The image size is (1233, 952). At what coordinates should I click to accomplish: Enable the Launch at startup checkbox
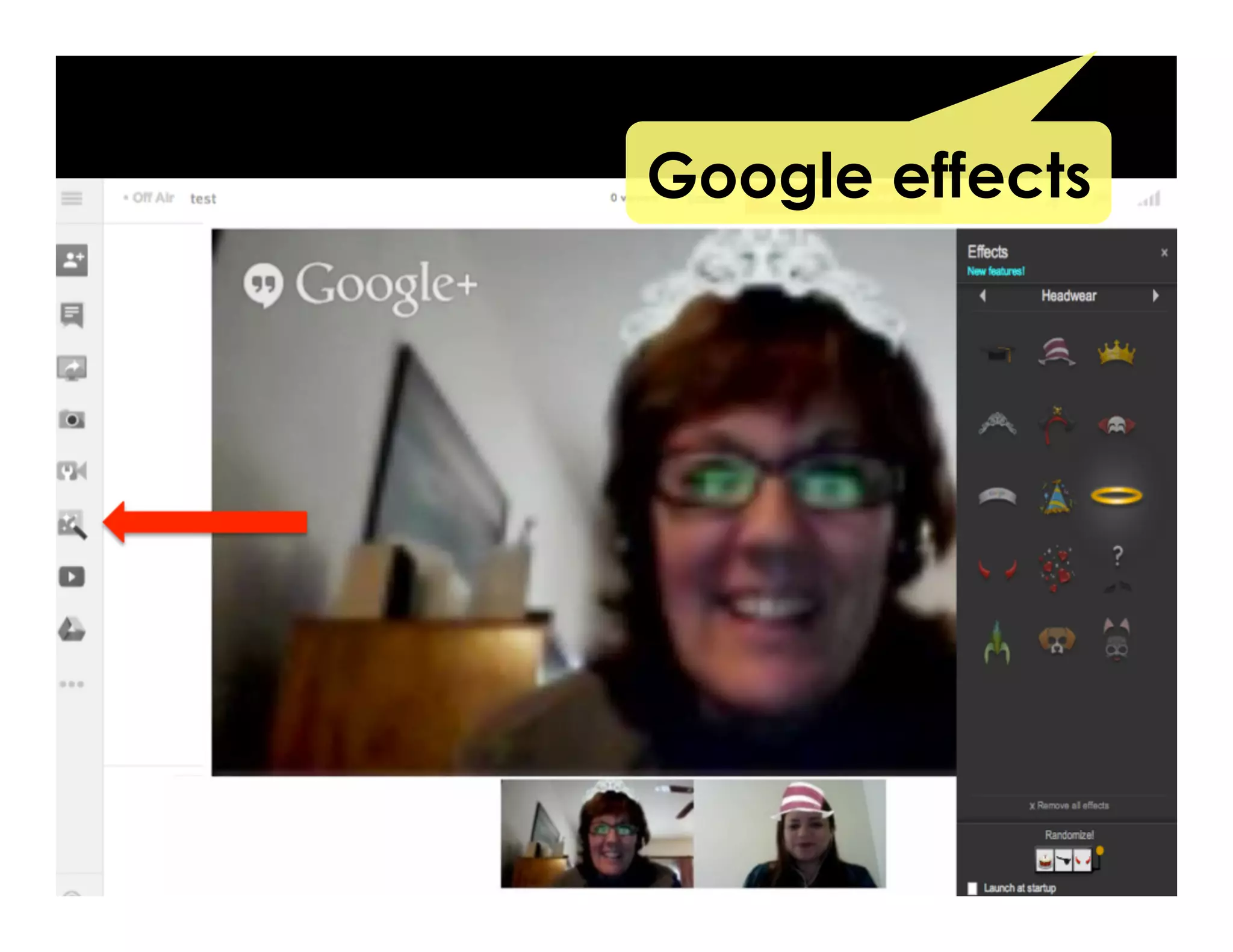point(972,888)
